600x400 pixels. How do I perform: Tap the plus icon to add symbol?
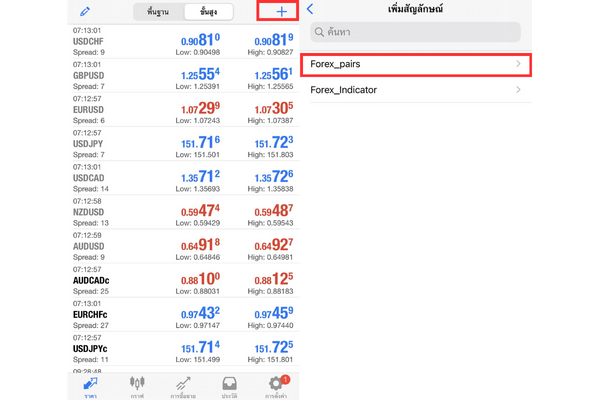[x=282, y=12]
